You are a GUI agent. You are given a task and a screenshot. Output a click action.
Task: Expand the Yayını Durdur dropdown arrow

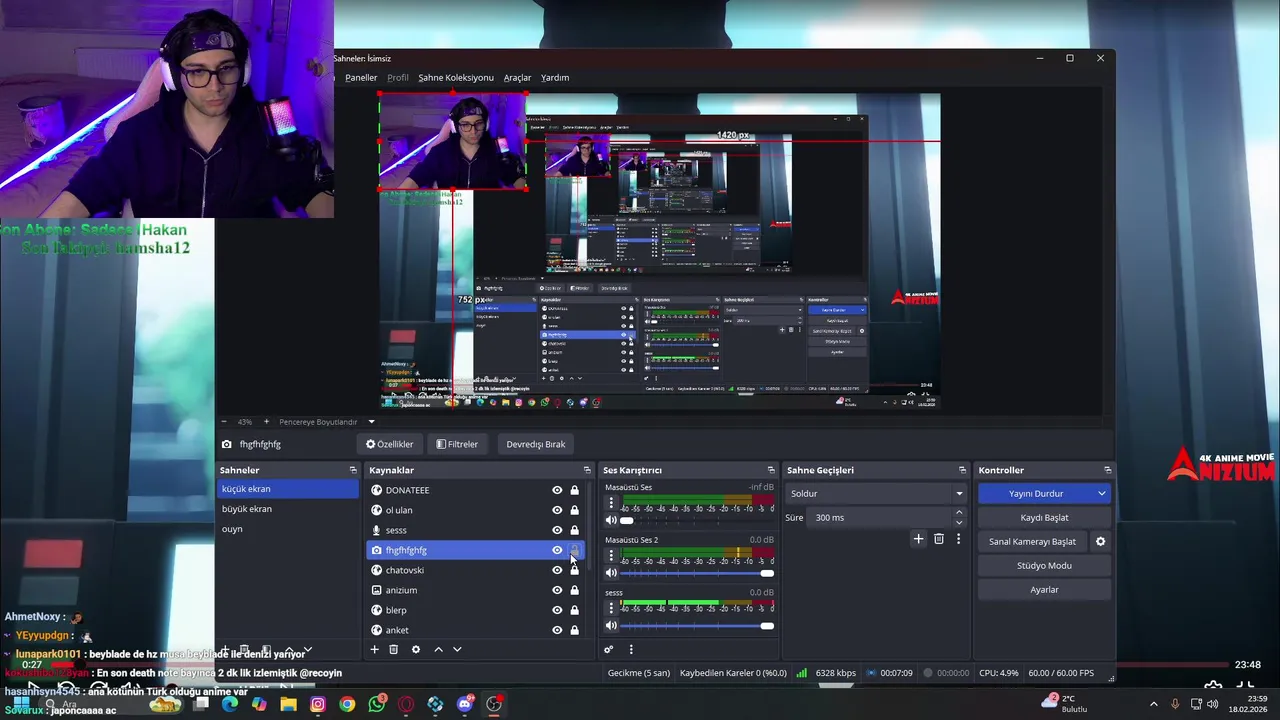(1102, 493)
